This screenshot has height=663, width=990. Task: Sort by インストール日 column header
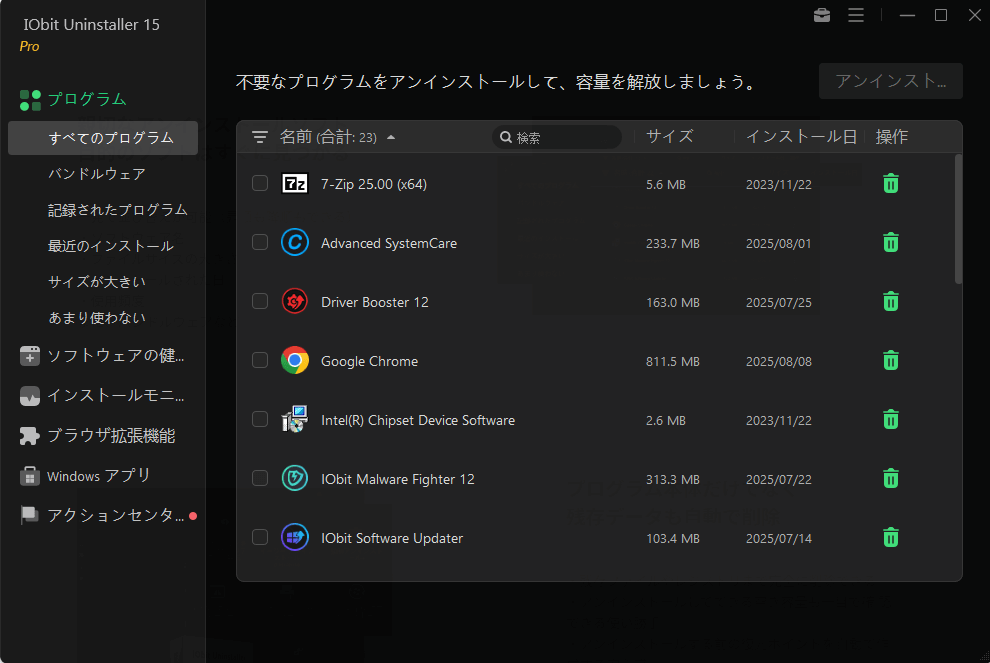click(801, 136)
